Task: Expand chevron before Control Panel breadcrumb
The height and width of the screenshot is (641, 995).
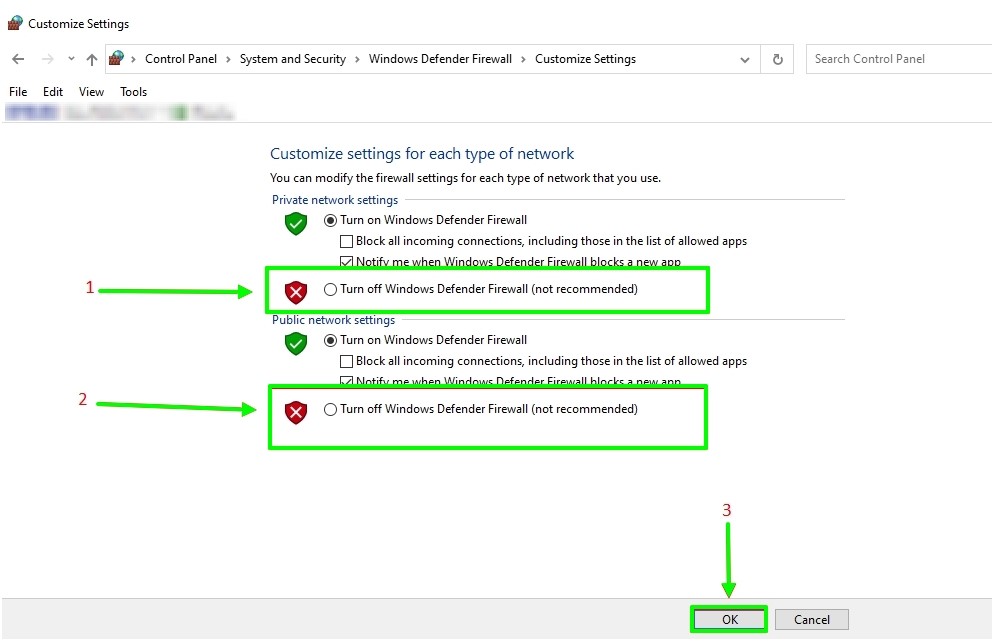Action: pyautogui.click(x=133, y=59)
